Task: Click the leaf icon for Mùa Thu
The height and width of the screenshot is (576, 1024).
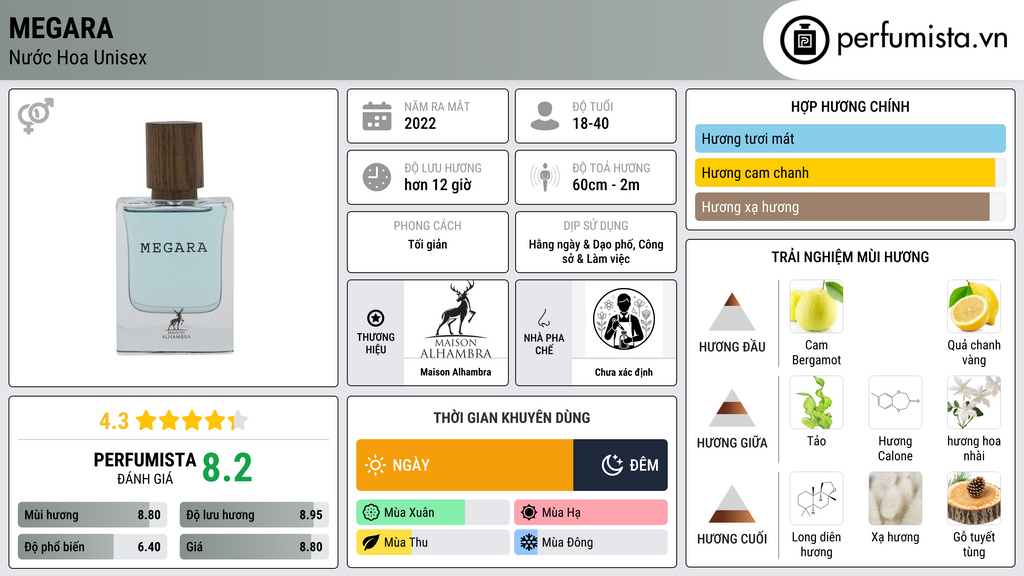Action: point(371,542)
